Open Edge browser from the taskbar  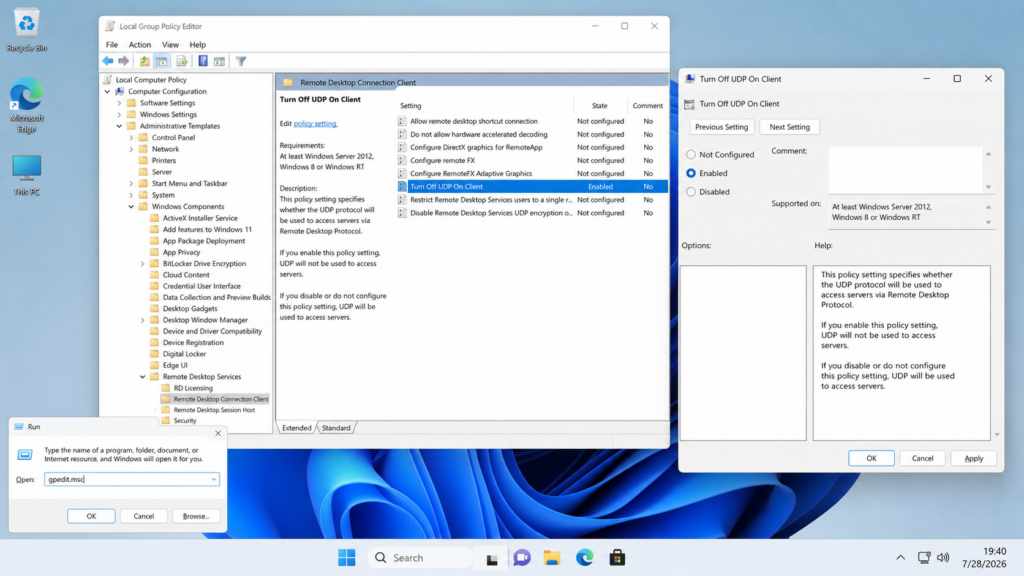(584, 558)
